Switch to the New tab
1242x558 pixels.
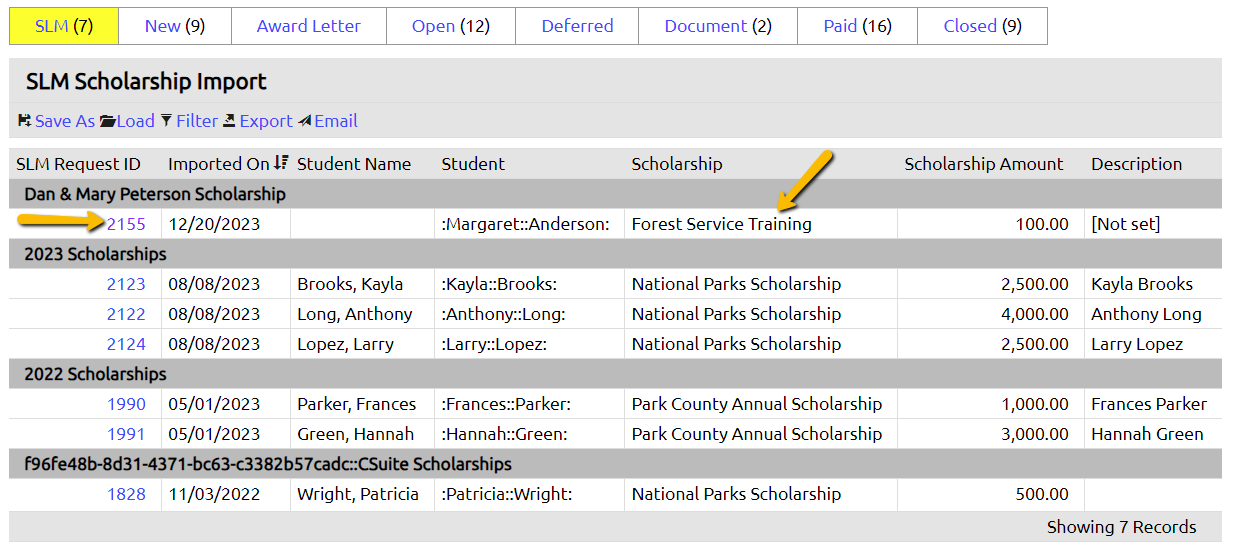click(x=174, y=26)
